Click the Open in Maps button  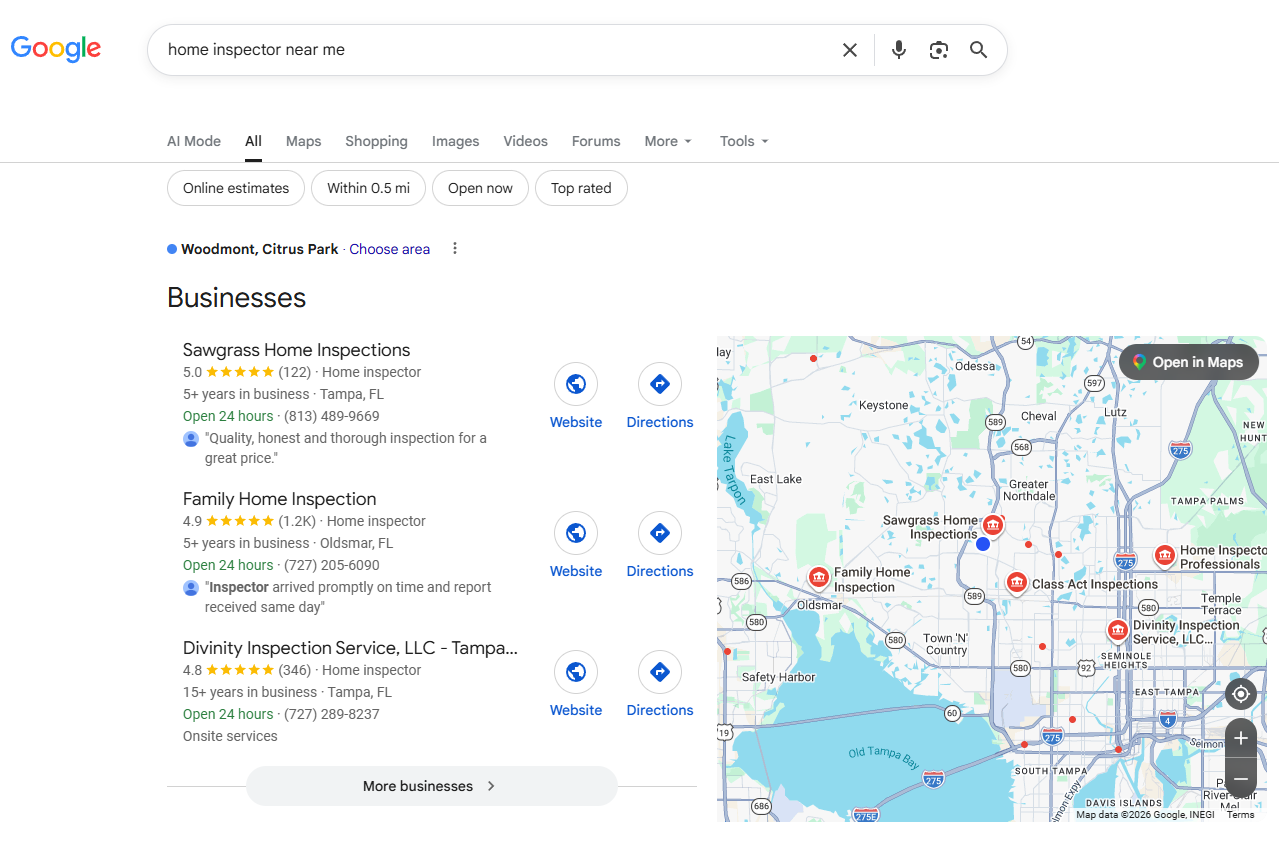(x=1188, y=362)
